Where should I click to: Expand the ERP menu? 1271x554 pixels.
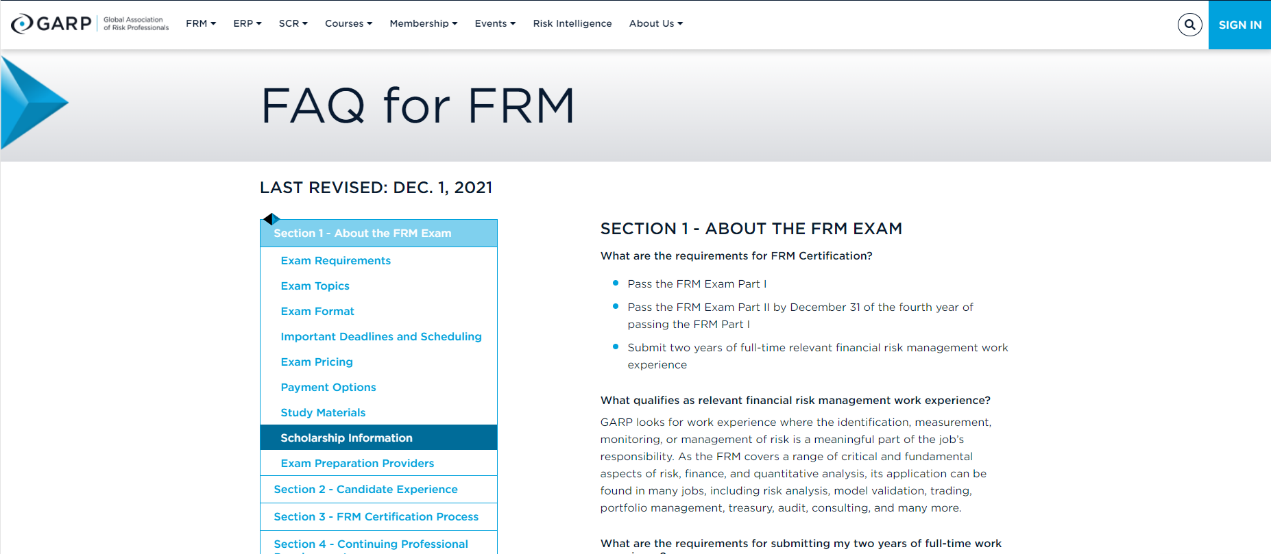click(247, 24)
